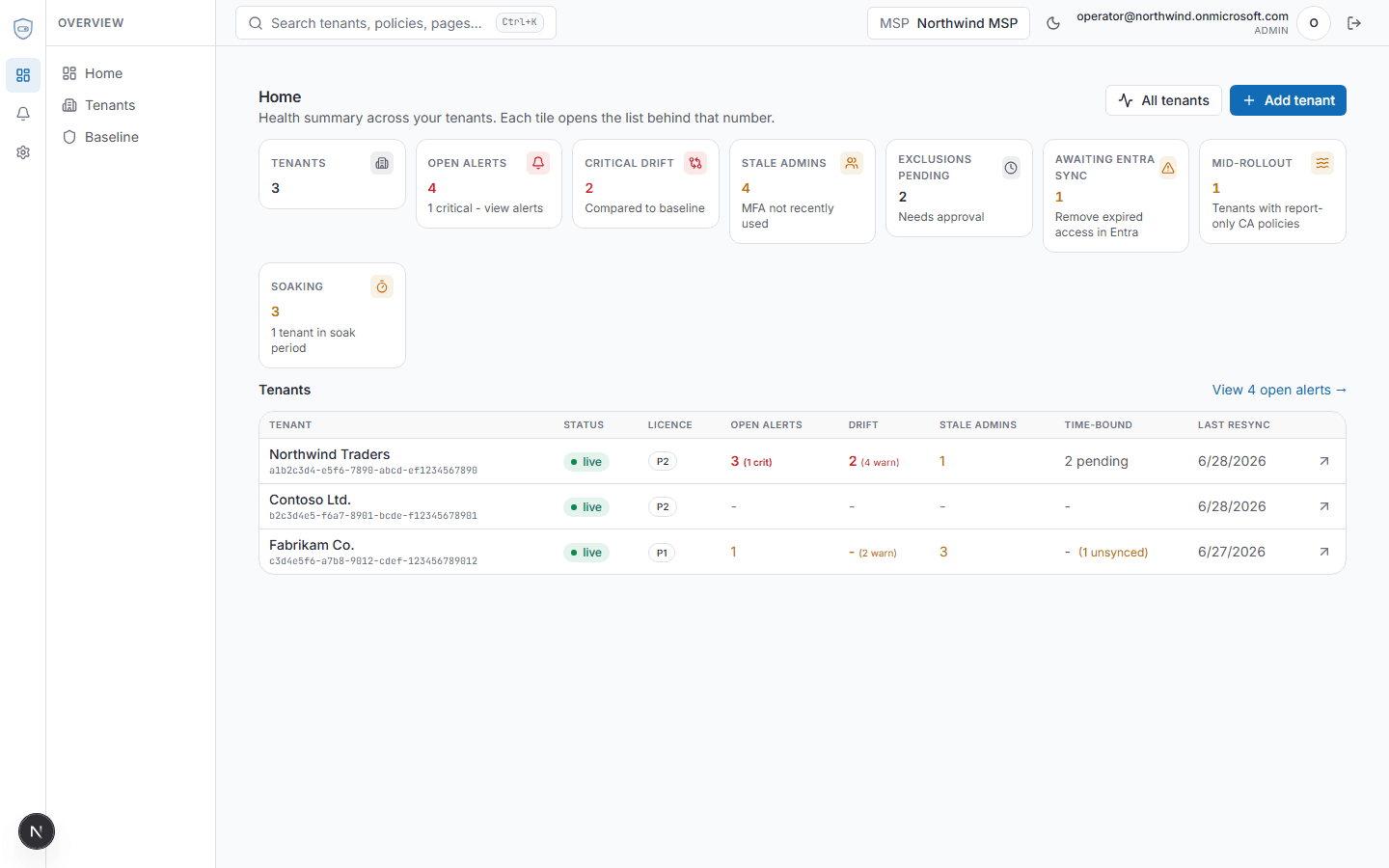
Task: Click the operator@northwind.onmicrosoft.com account text
Action: (1183, 16)
